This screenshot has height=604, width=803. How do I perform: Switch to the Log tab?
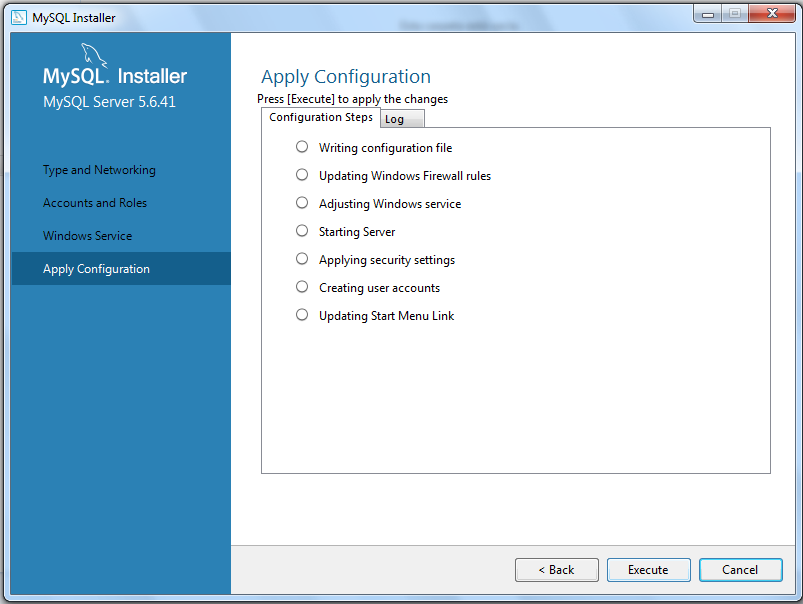(x=402, y=119)
